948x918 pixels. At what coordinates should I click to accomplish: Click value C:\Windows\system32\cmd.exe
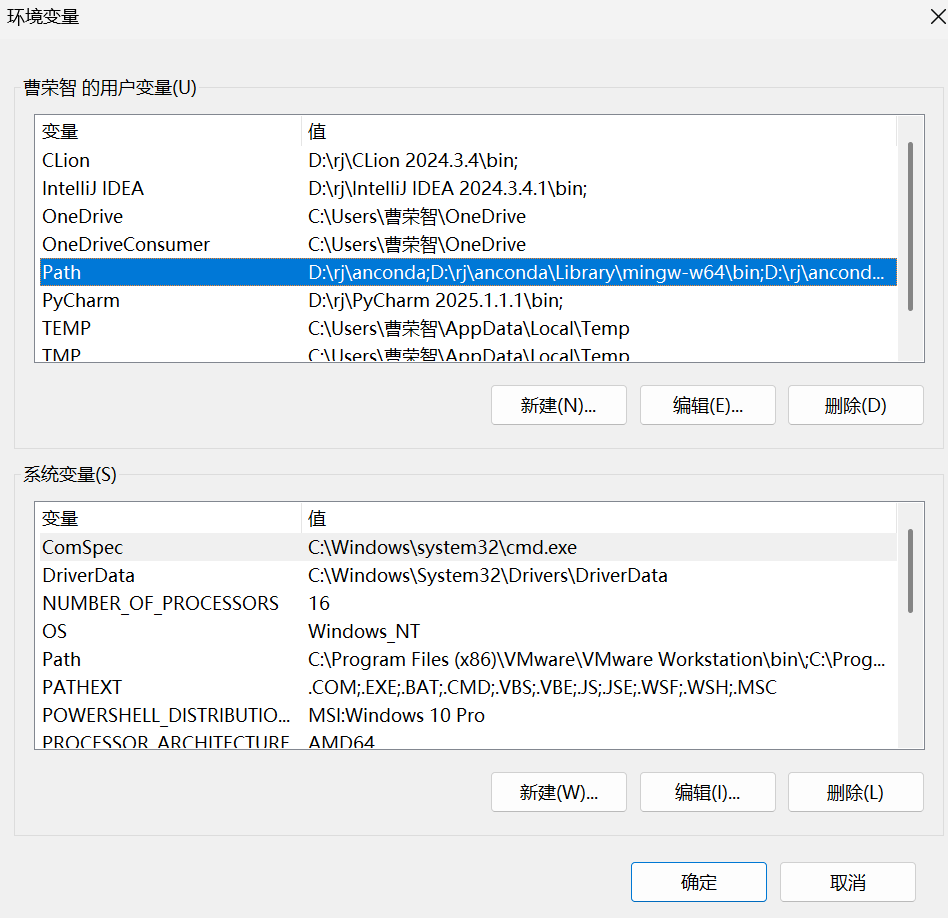point(442,547)
